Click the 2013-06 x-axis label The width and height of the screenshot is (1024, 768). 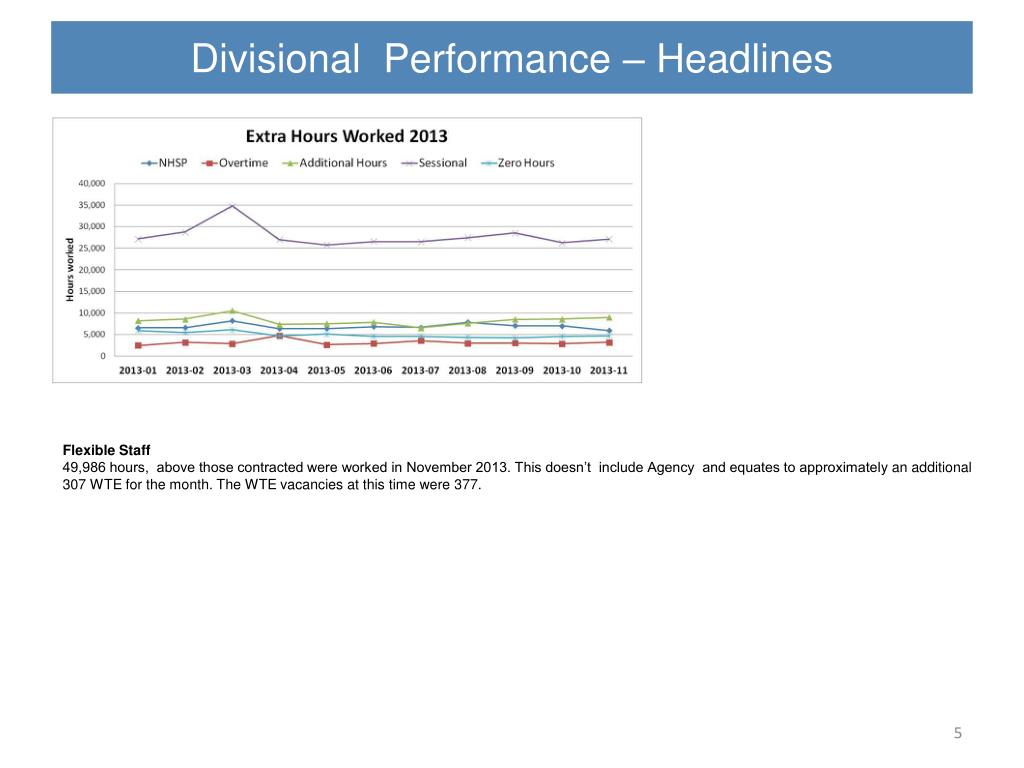[x=373, y=370]
